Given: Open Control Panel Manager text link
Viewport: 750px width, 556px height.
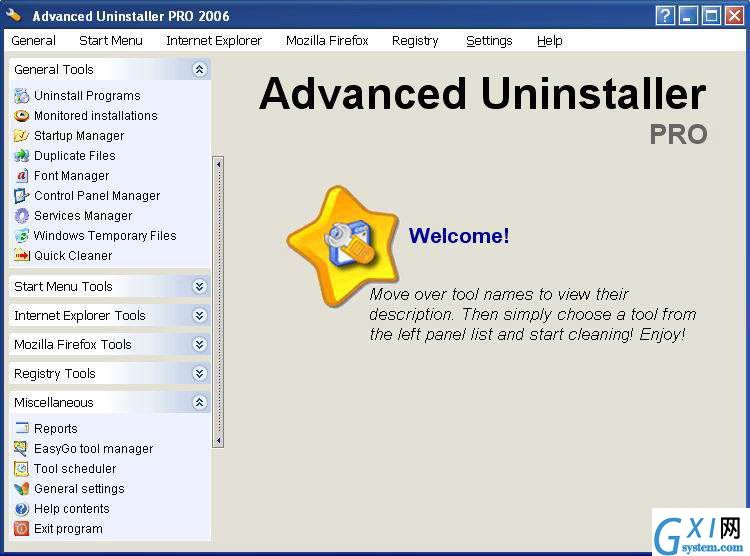Looking at the screenshot, I should 97,196.
